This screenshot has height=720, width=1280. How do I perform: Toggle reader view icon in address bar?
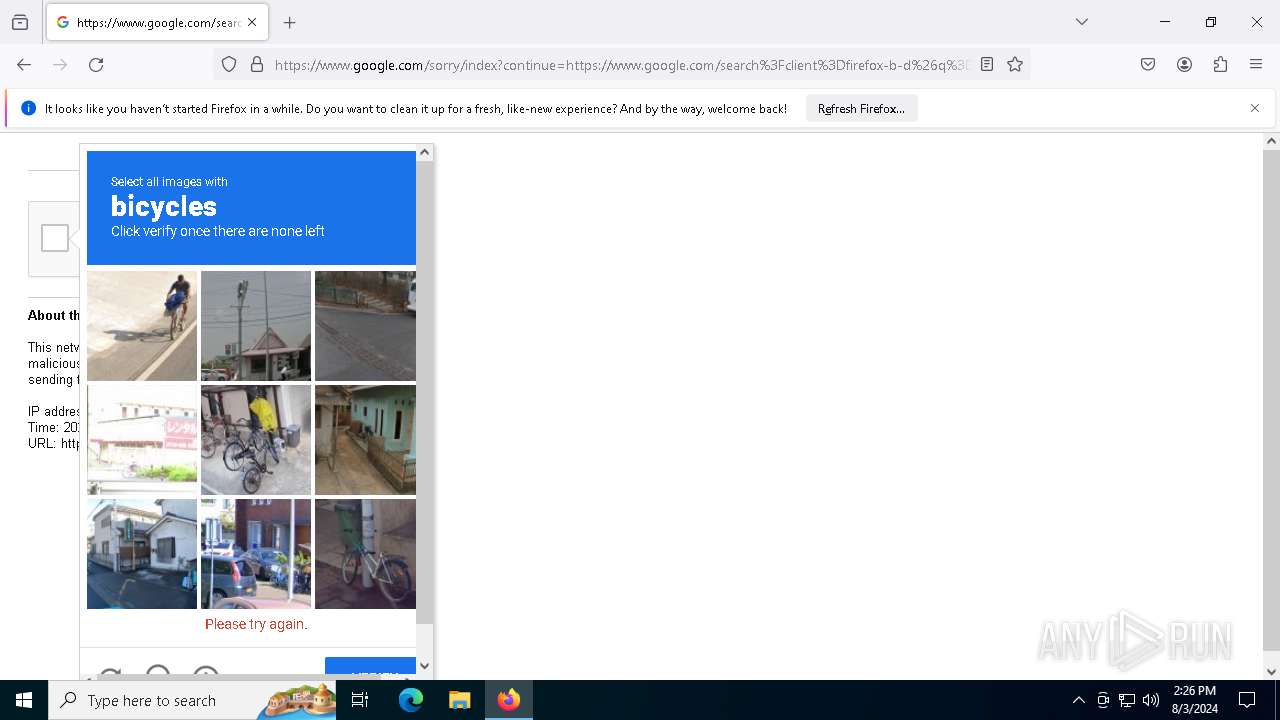pyautogui.click(x=987, y=64)
